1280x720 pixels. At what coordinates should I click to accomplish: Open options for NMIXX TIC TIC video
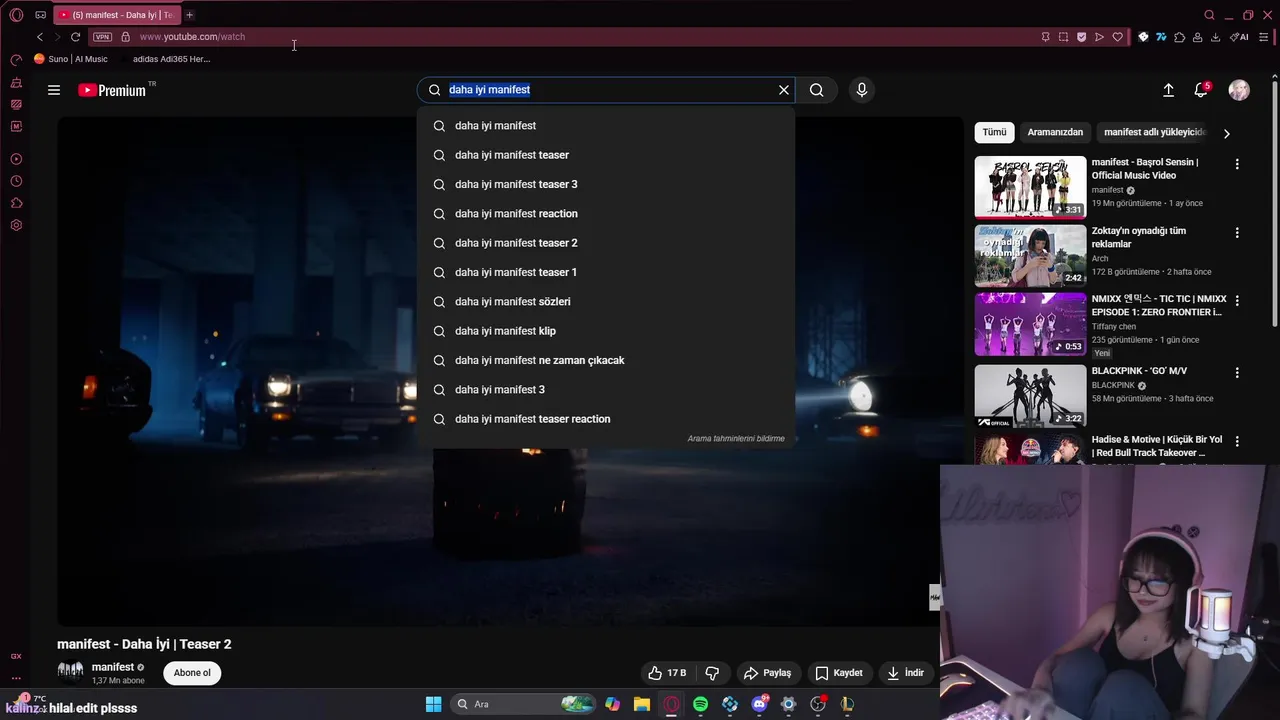[x=1237, y=300]
